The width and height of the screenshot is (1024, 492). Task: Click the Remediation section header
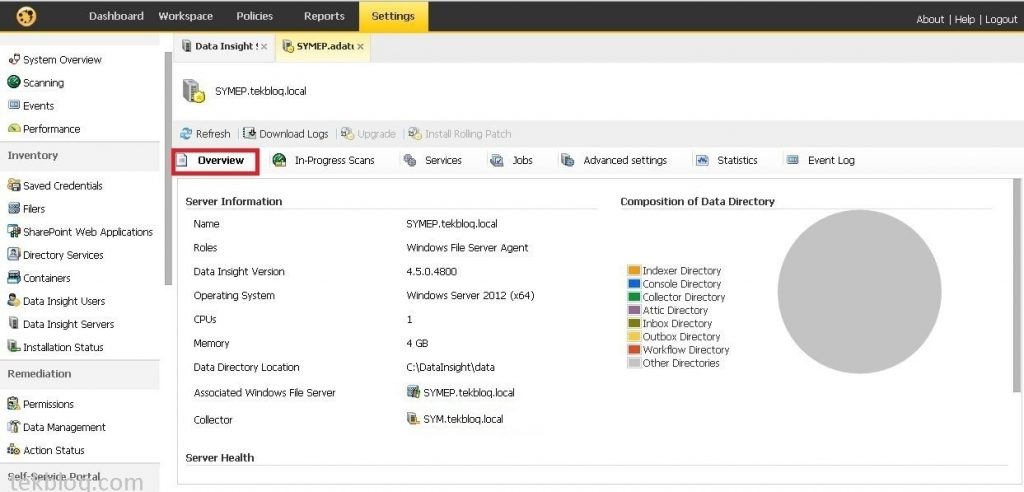(x=80, y=374)
